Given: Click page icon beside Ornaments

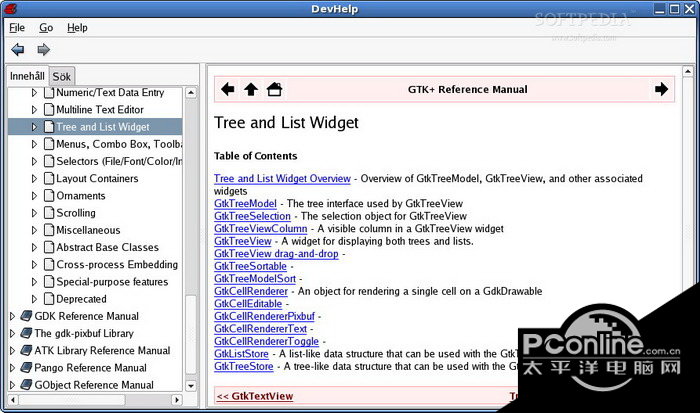Looking at the screenshot, I should pyautogui.click(x=49, y=196).
